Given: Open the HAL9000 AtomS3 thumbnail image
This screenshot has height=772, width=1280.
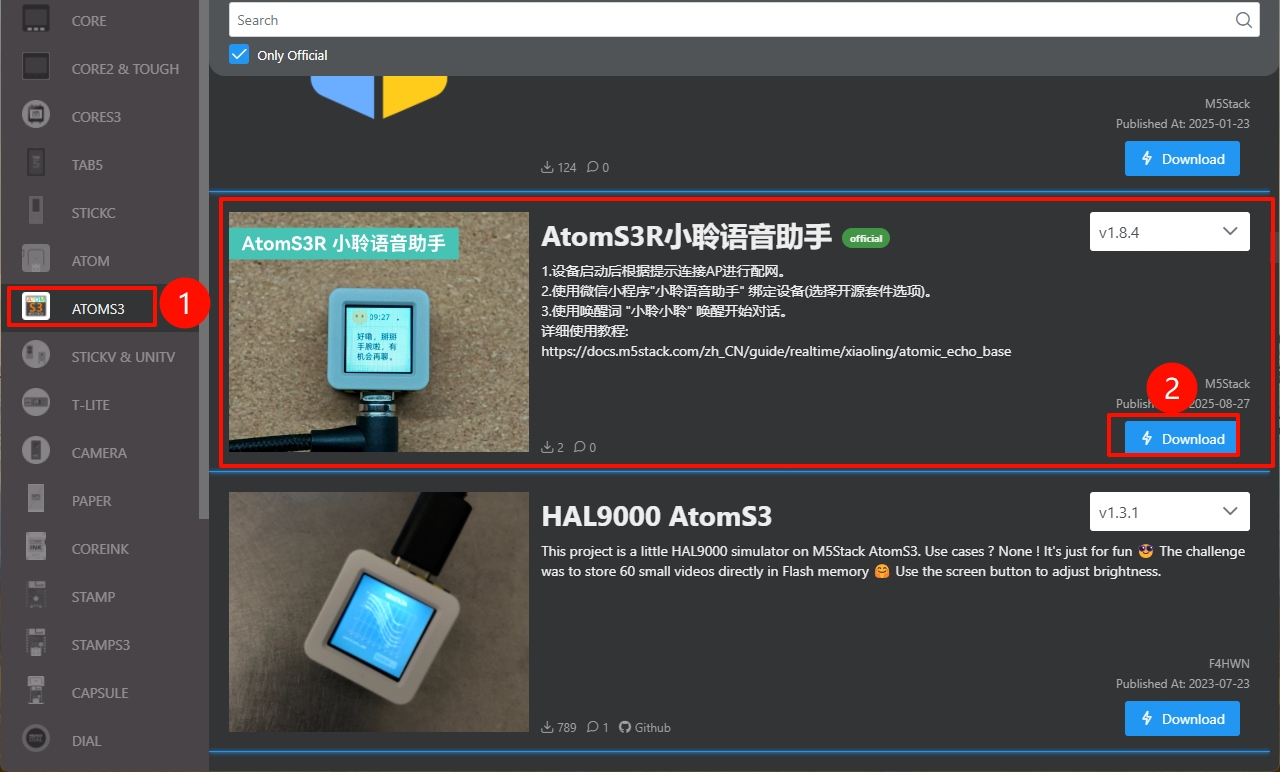Looking at the screenshot, I should click(x=379, y=612).
